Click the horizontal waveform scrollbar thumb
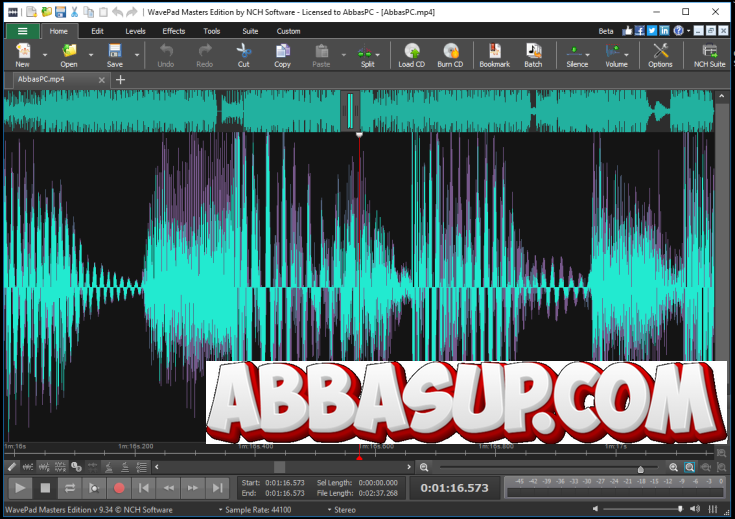This screenshot has width=735, height=519. tap(279, 467)
